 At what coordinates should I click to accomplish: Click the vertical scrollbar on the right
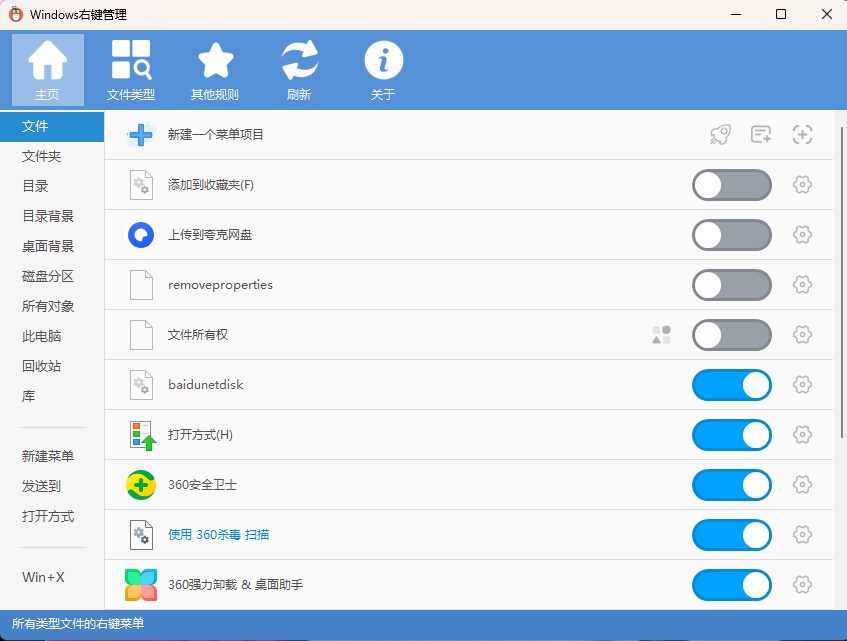(x=842, y=282)
